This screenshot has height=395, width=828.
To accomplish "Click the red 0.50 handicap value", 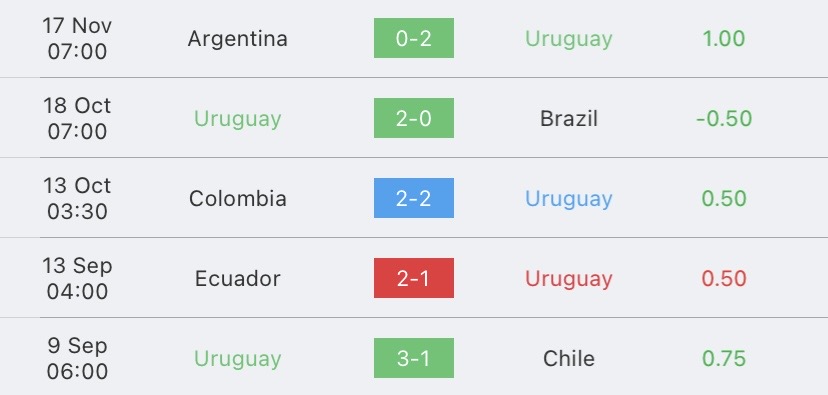I will (x=724, y=278).
